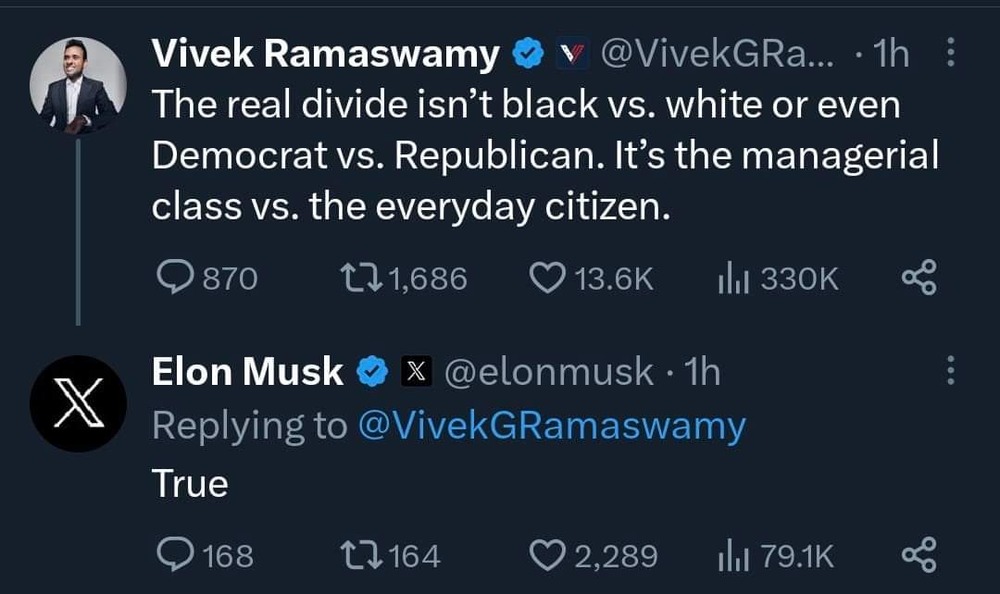Reply to Elon Musk's "True" tweet
This screenshot has width=1000, height=594.
176,554
